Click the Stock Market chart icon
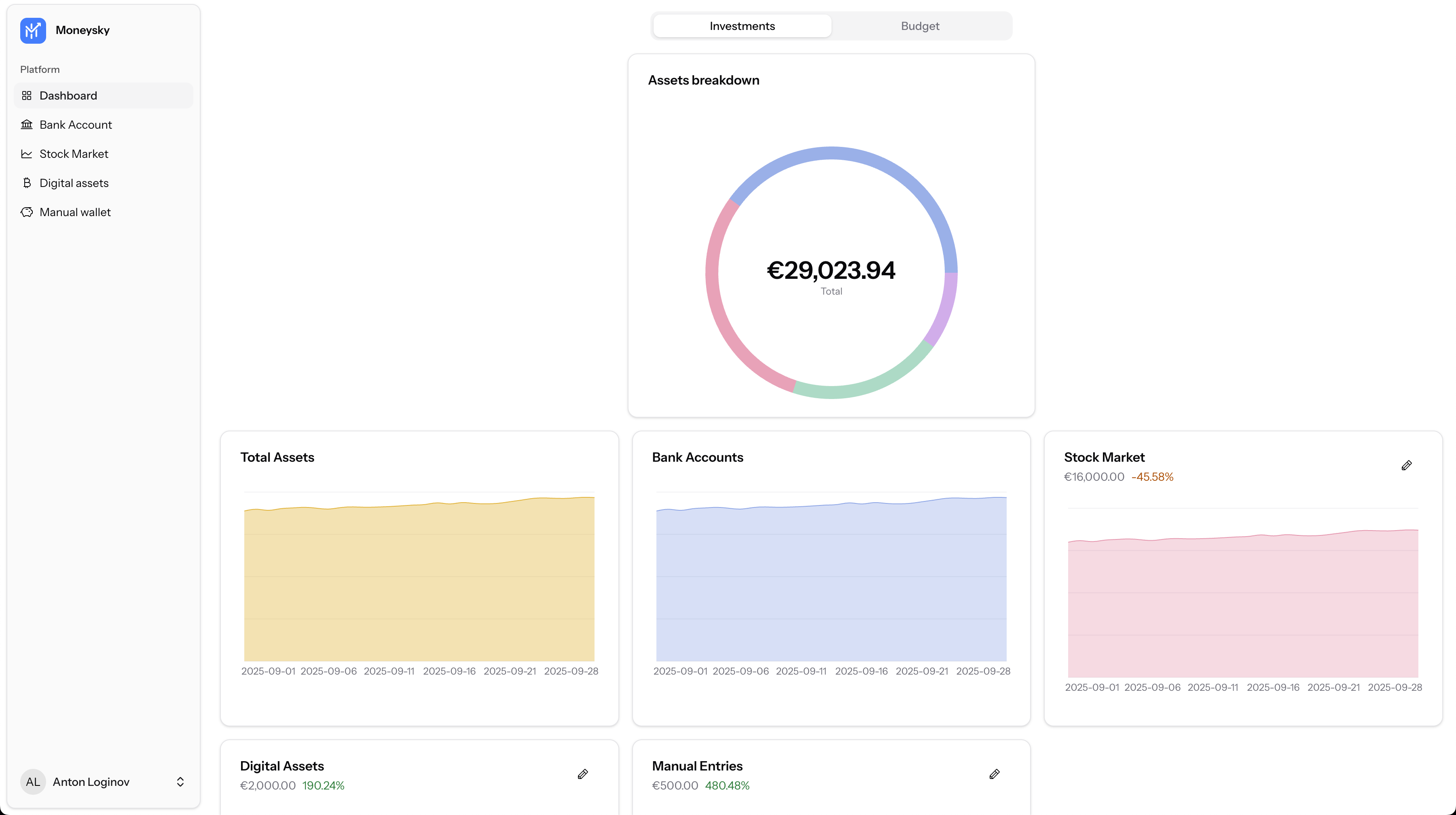Image resolution: width=1456 pixels, height=815 pixels. 27,154
